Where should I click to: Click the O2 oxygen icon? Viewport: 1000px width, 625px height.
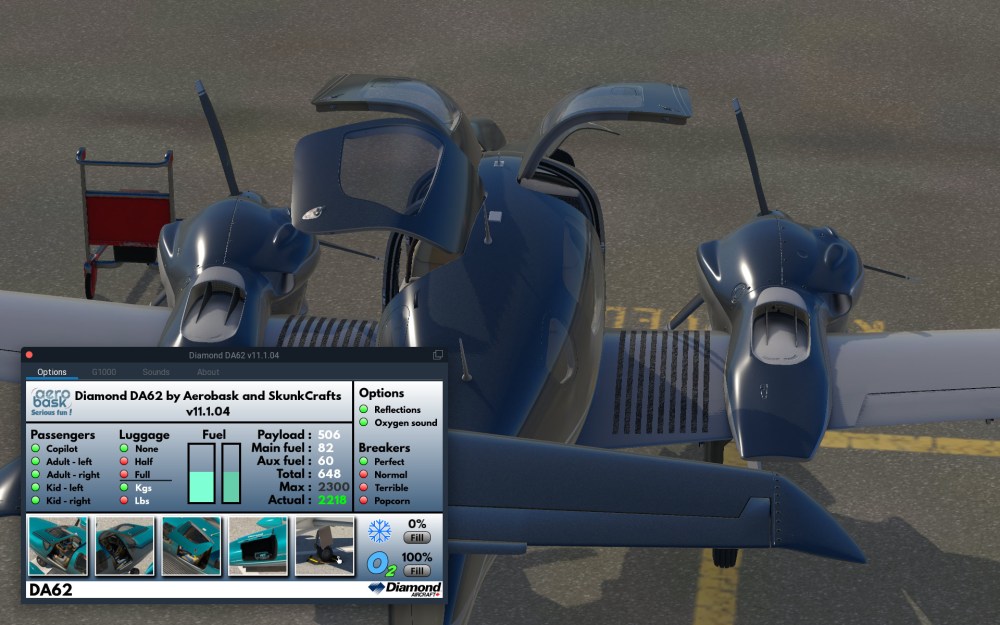point(379,563)
